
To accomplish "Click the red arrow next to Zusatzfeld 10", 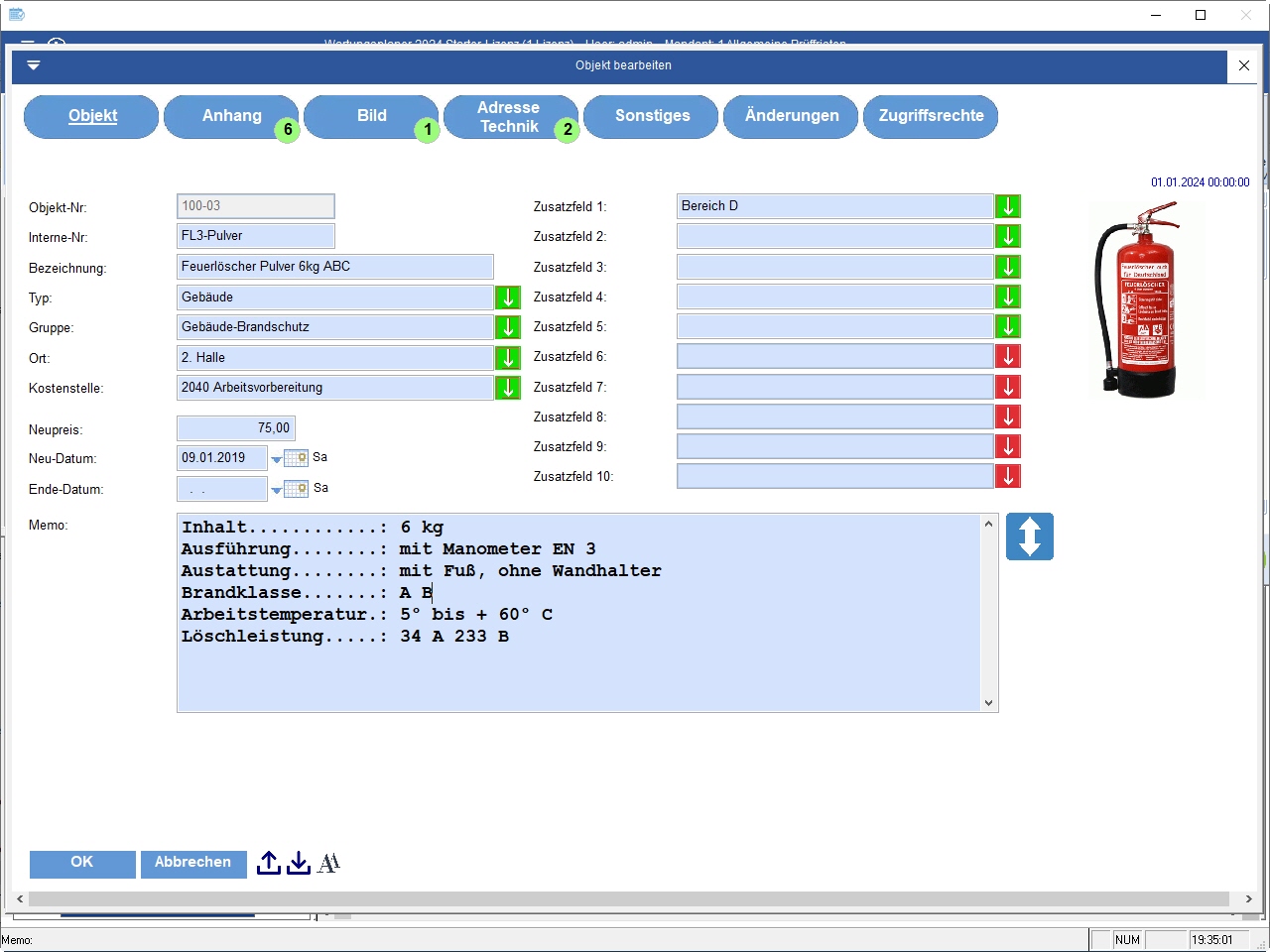I will click(1008, 477).
